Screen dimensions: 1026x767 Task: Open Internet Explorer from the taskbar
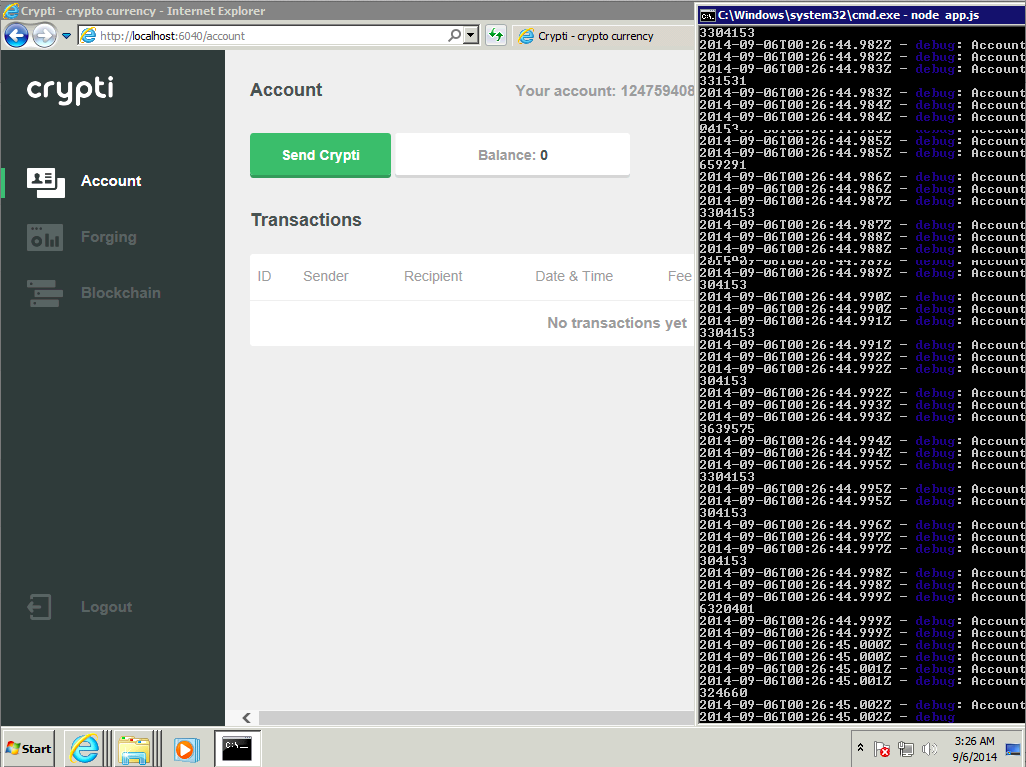point(84,749)
